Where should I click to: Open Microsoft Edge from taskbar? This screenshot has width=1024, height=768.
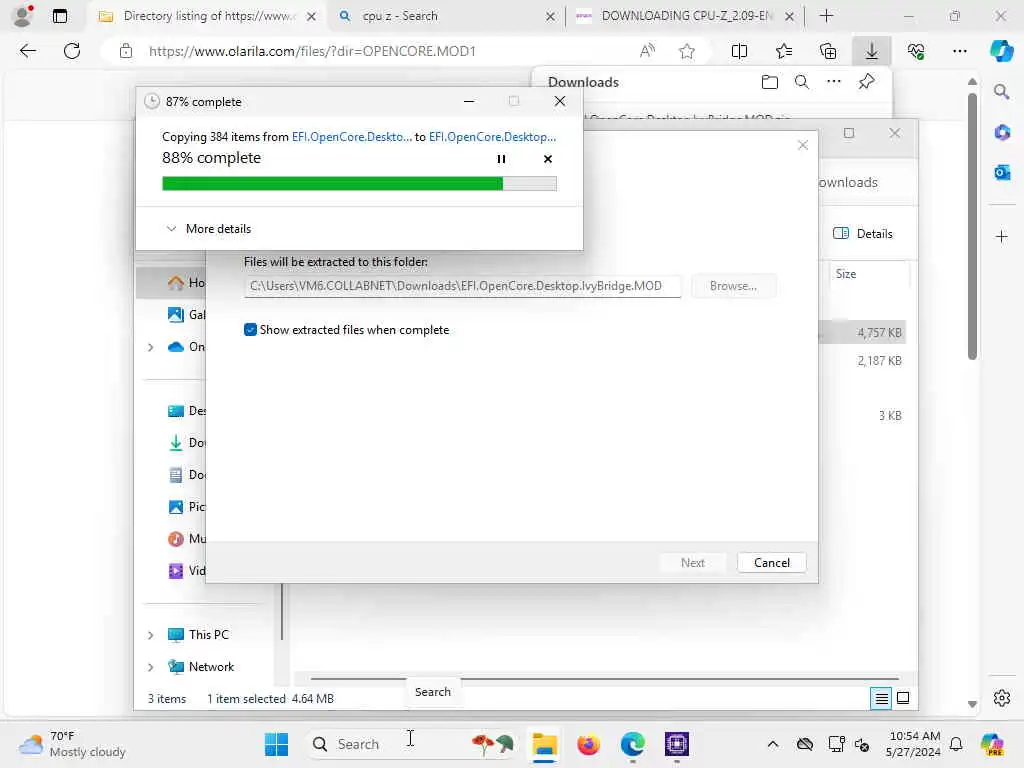632,744
